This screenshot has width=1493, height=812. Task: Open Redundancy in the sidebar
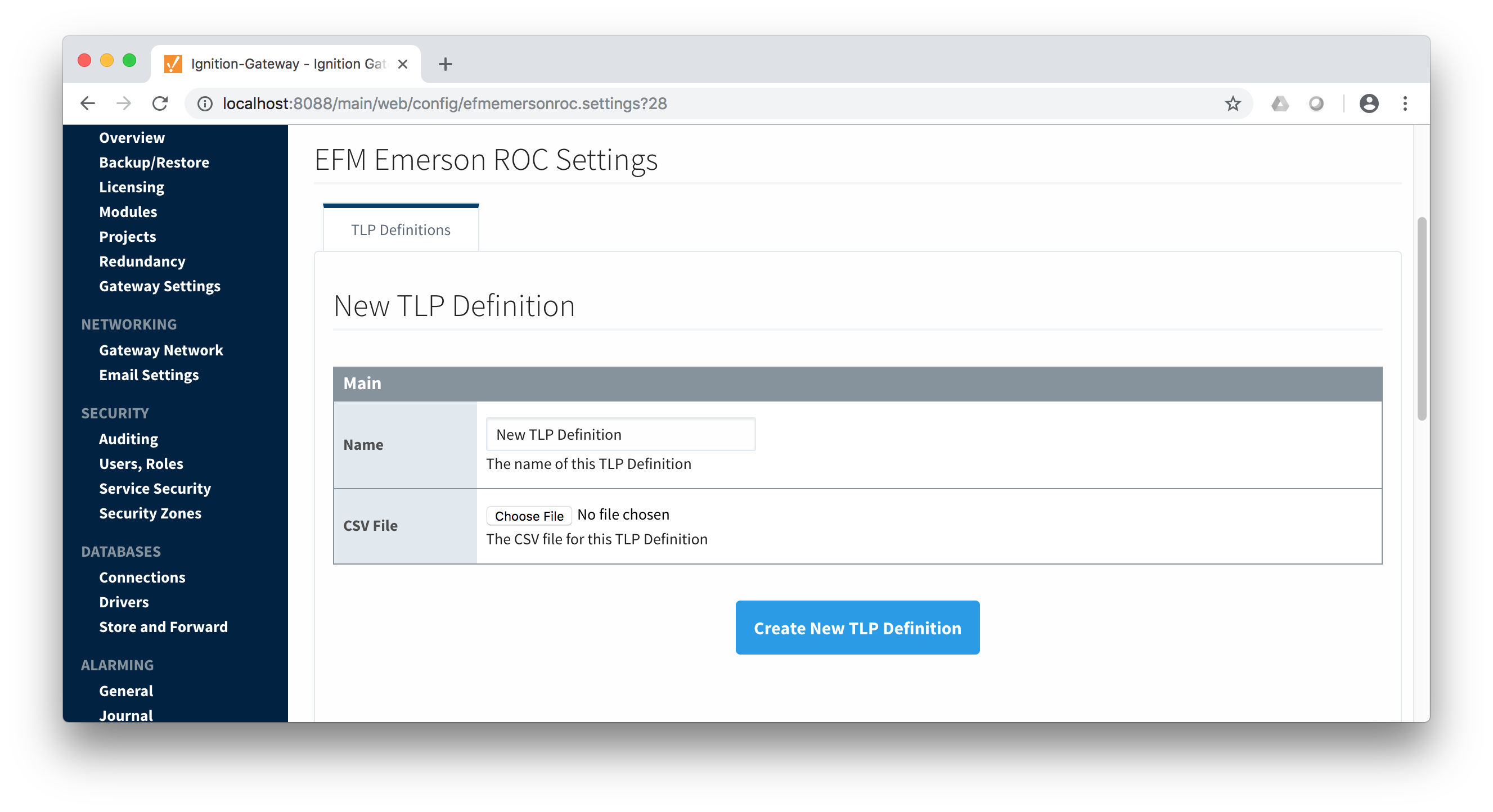coord(142,261)
